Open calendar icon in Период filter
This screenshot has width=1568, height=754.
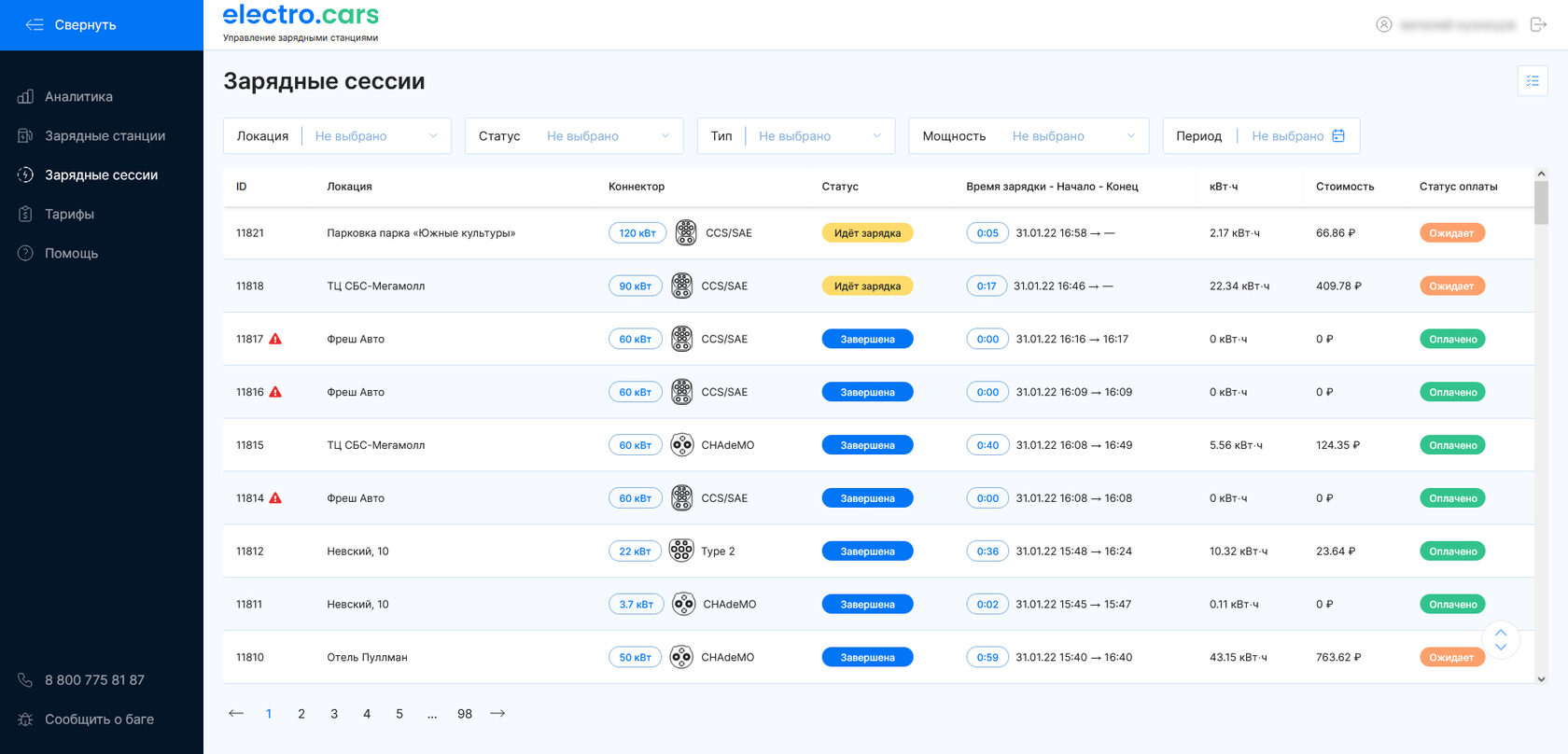click(x=1338, y=136)
